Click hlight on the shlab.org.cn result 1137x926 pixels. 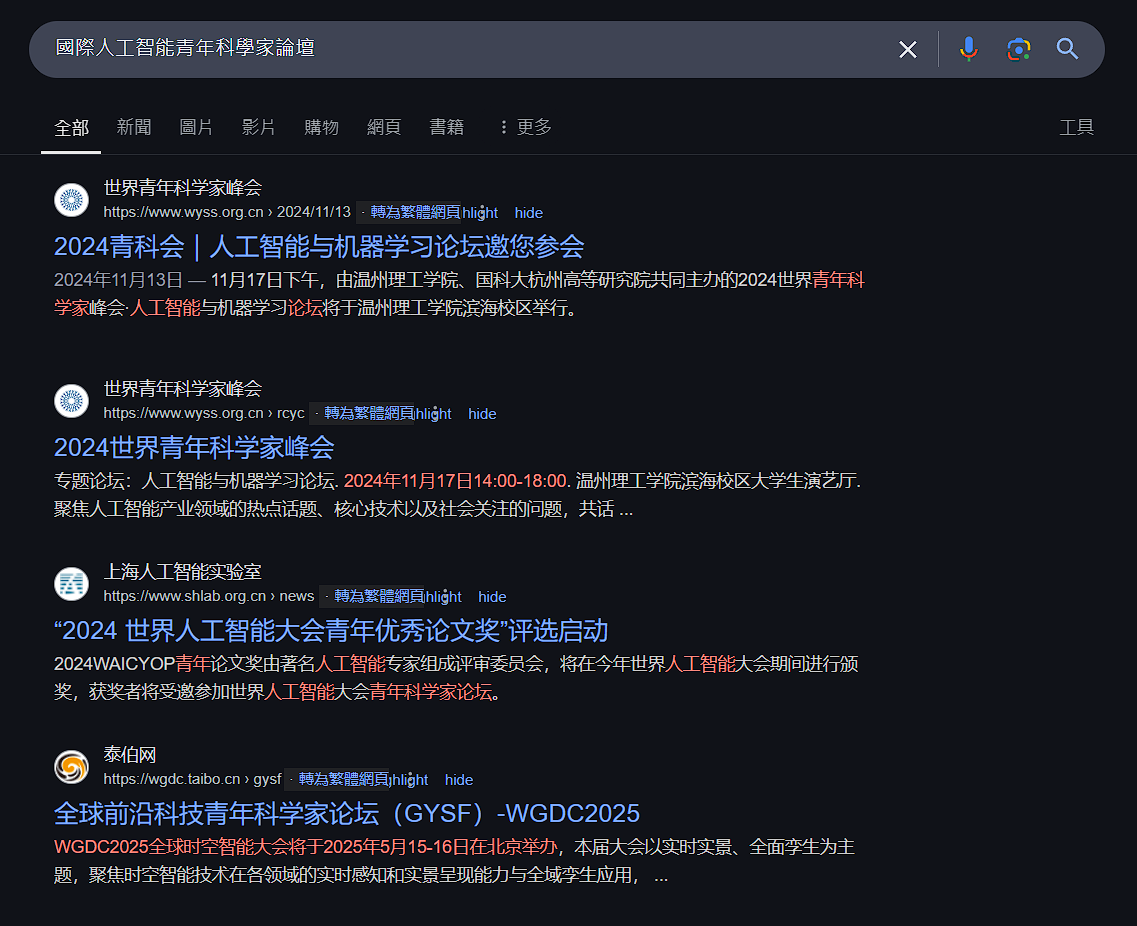click(444, 597)
